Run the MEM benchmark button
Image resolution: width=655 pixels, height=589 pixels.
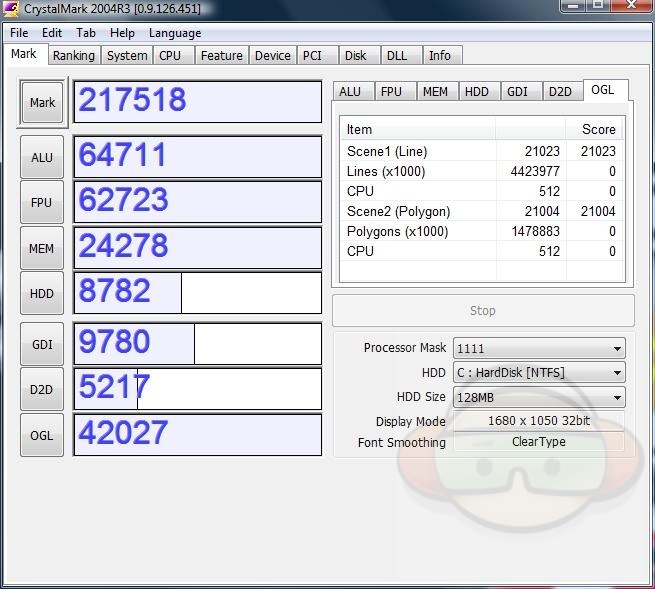point(42,248)
